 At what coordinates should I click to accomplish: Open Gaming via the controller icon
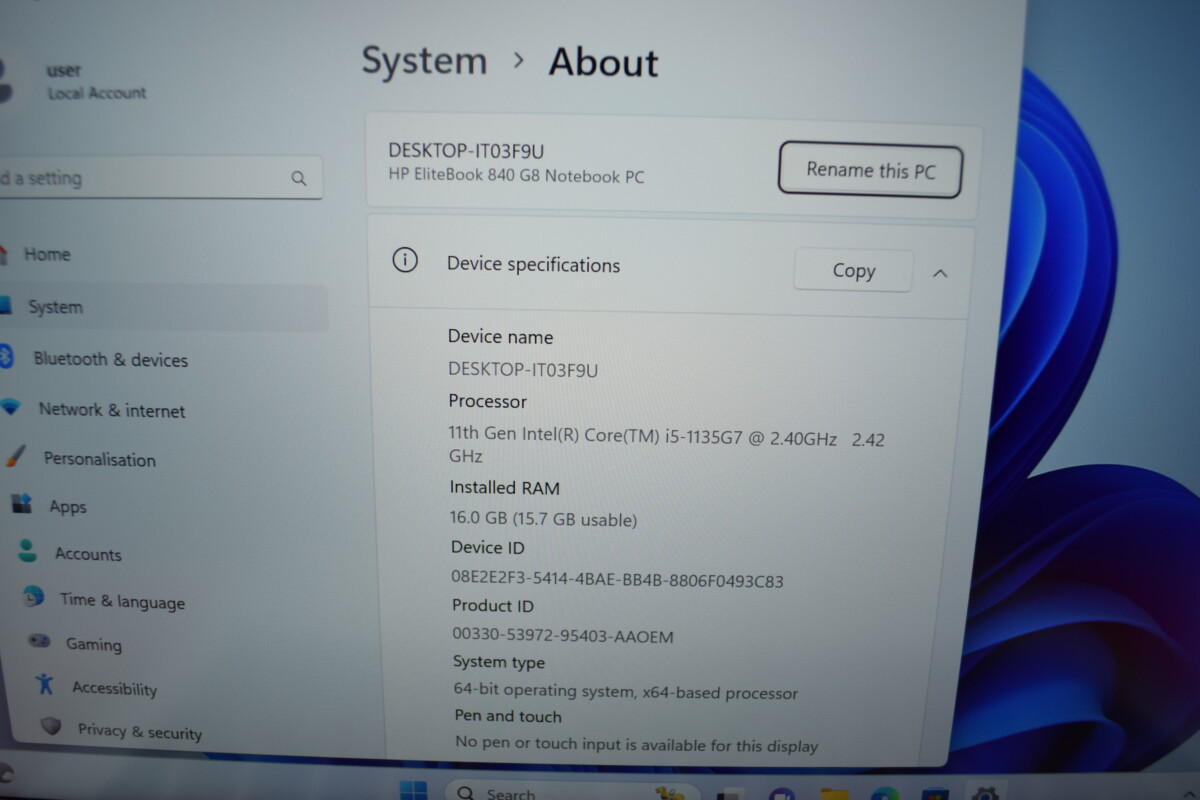(39, 641)
